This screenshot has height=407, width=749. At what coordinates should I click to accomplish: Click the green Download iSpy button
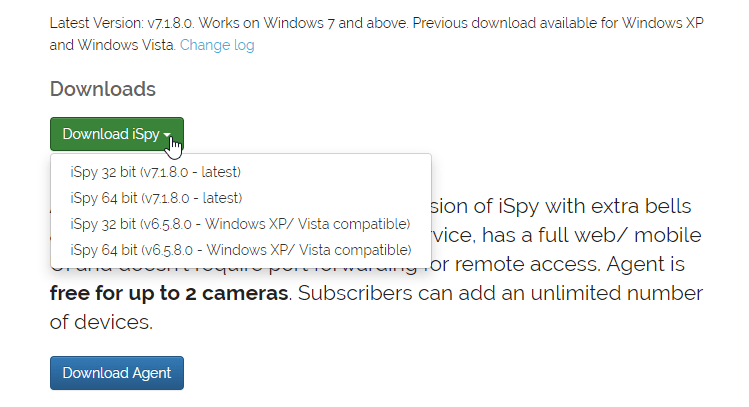click(x=117, y=134)
